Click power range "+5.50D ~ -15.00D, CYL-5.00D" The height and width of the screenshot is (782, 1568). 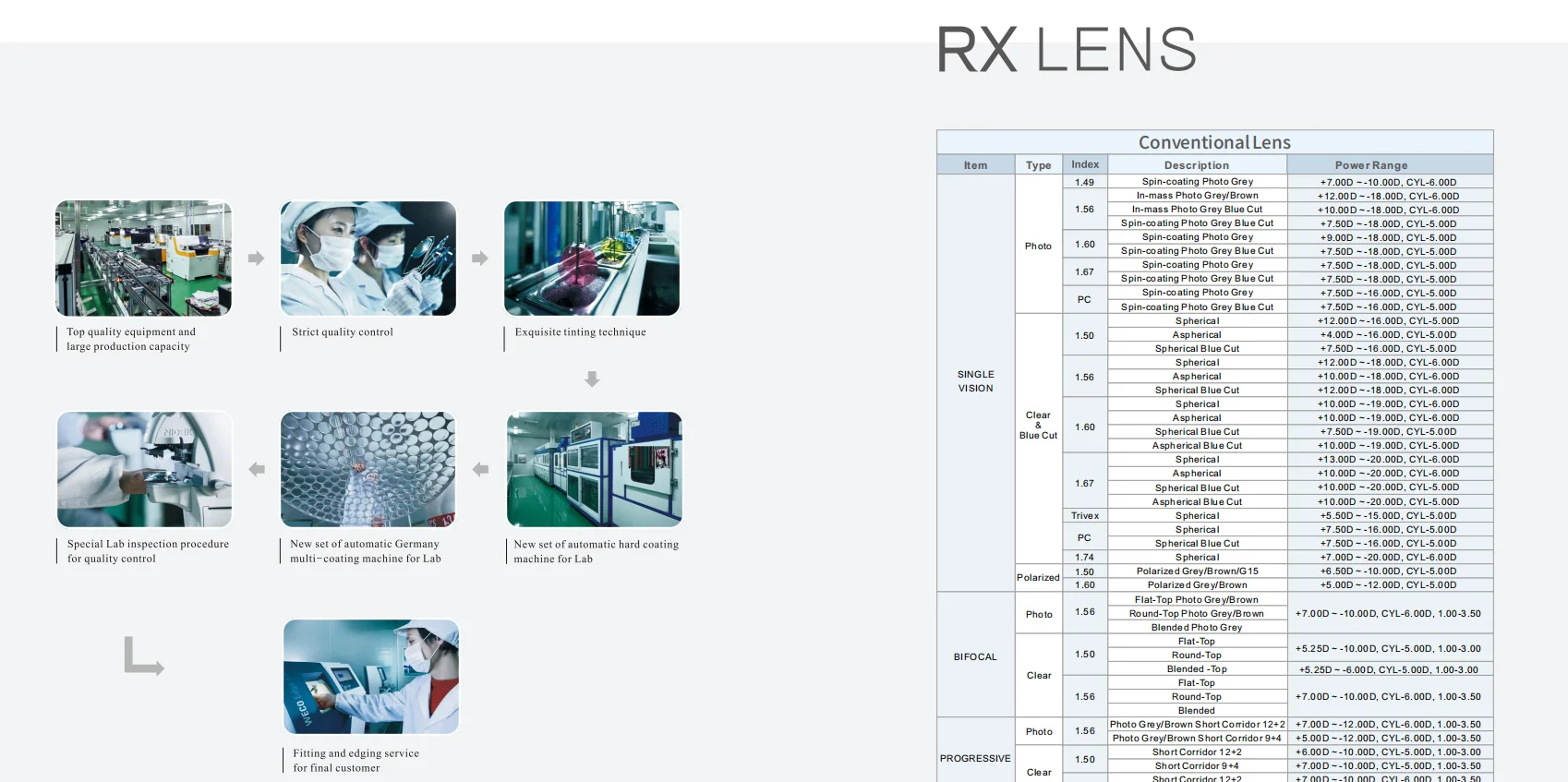click(1389, 515)
